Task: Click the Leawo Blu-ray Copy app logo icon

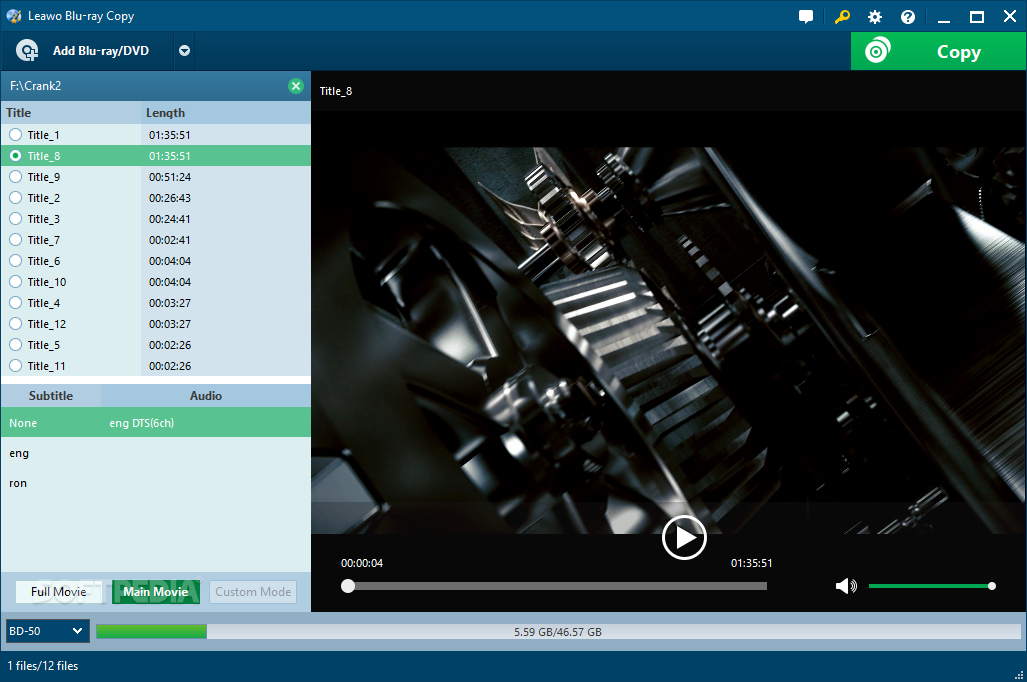Action: point(14,16)
